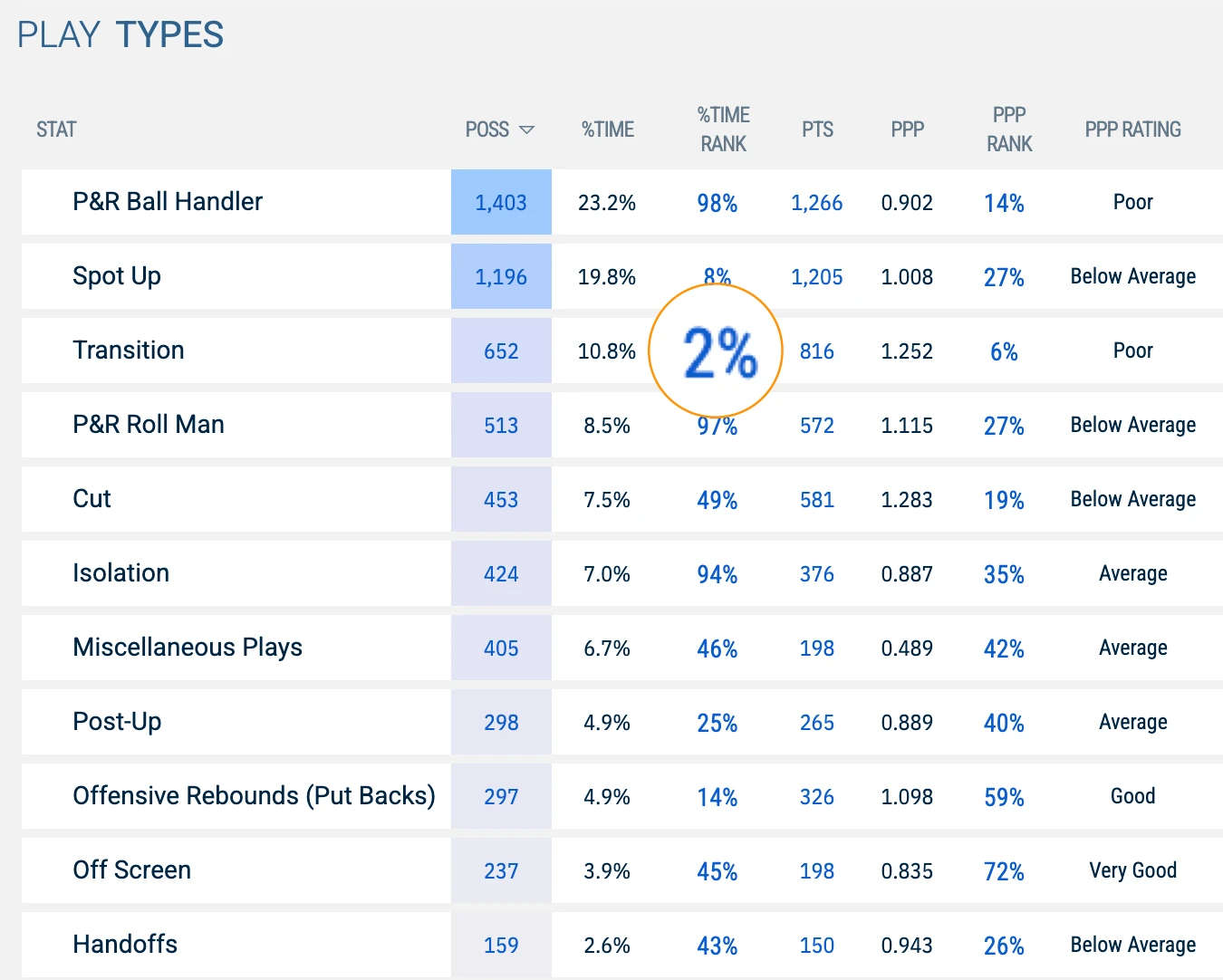Image resolution: width=1223 pixels, height=980 pixels.
Task: Click the PPP RATING column header
Action: pyautogui.click(x=1133, y=130)
